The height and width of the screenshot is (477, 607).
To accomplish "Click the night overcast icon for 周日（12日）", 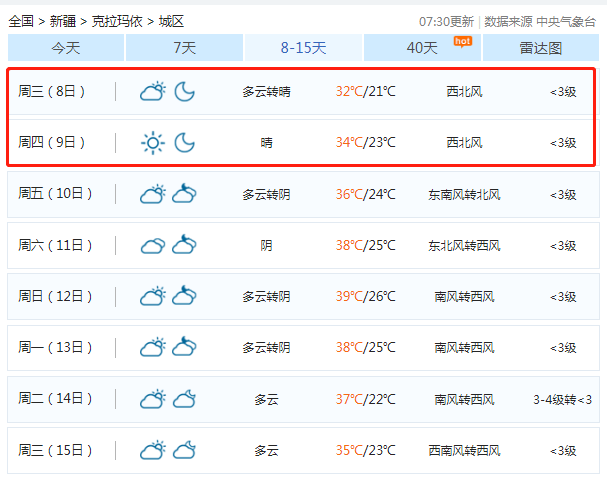I will point(184,295).
